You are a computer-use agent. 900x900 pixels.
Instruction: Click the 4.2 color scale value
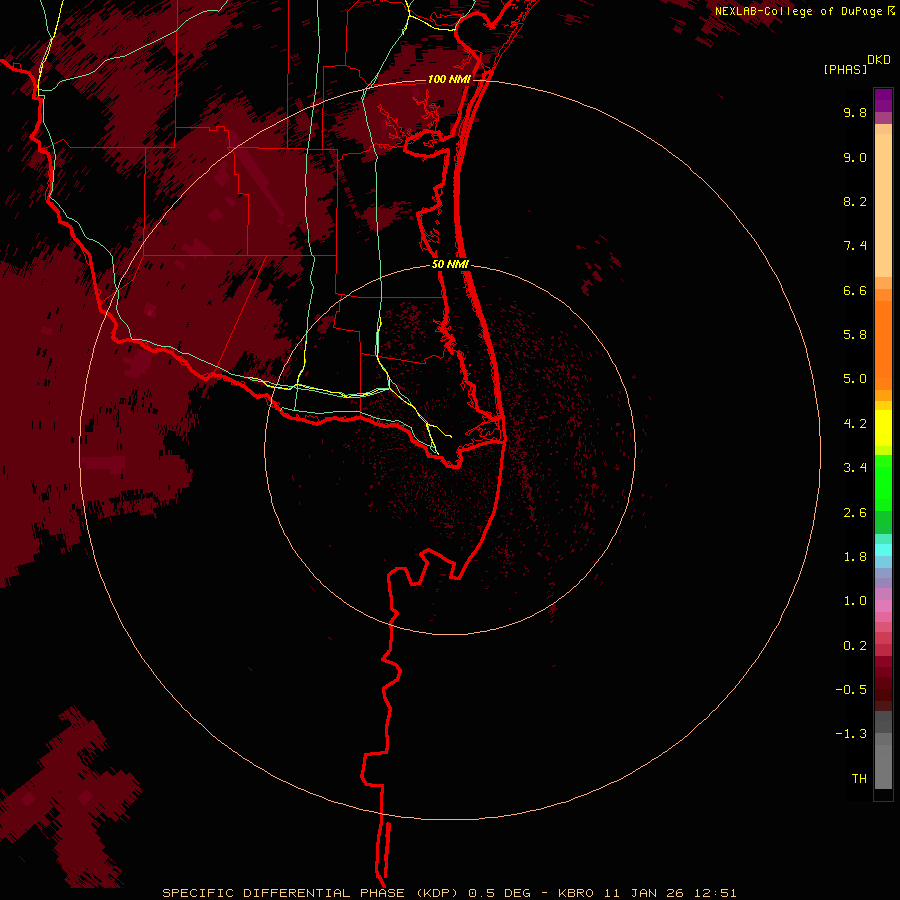pos(855,424)
